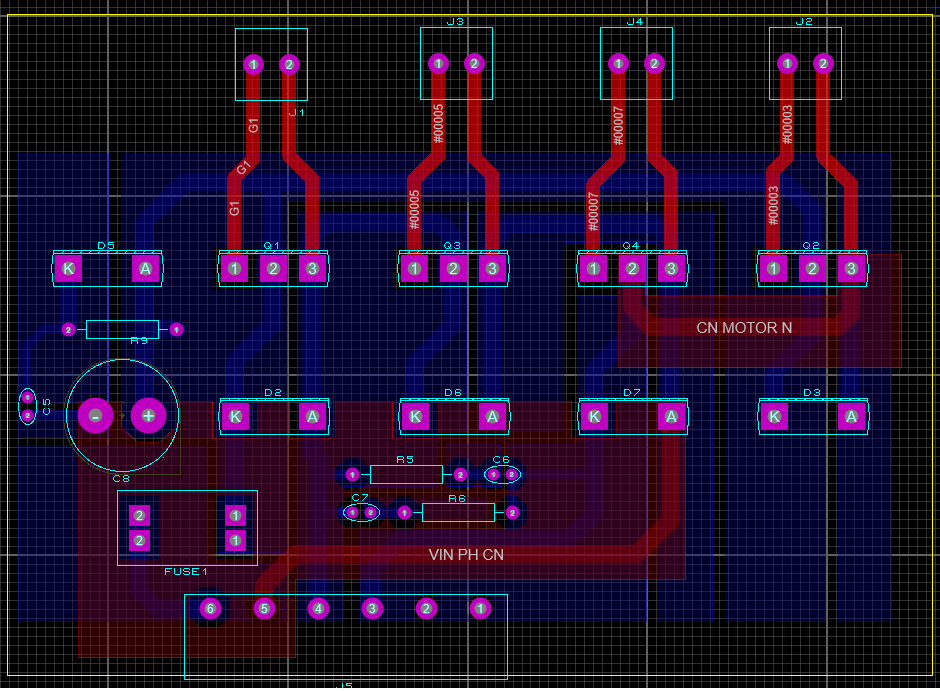940x691 pixels.
Task: Click pad 1 of transistor Q3
Action: click(414, 268)
